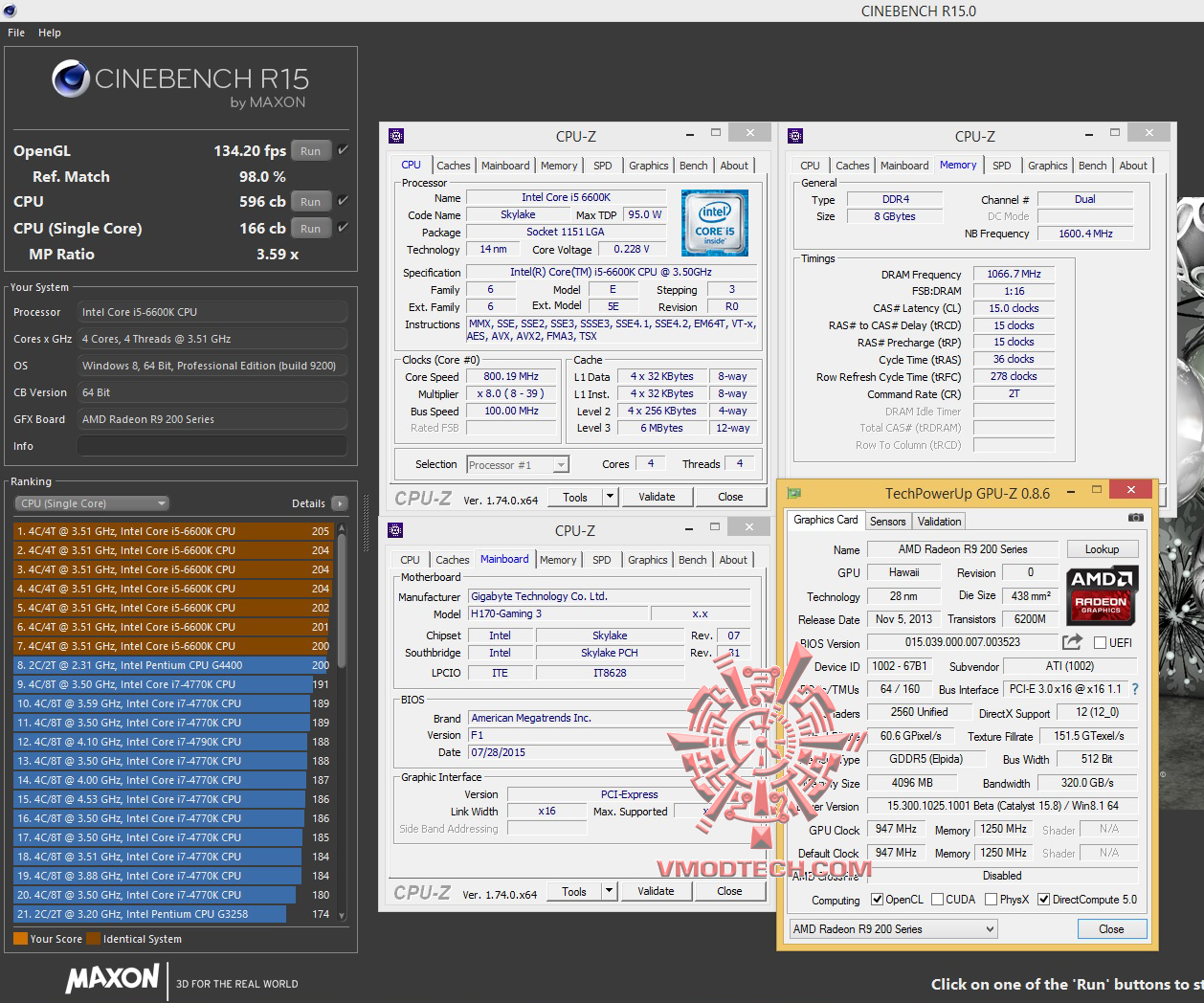Toggle the CUDA checkbox

point(936,900)
